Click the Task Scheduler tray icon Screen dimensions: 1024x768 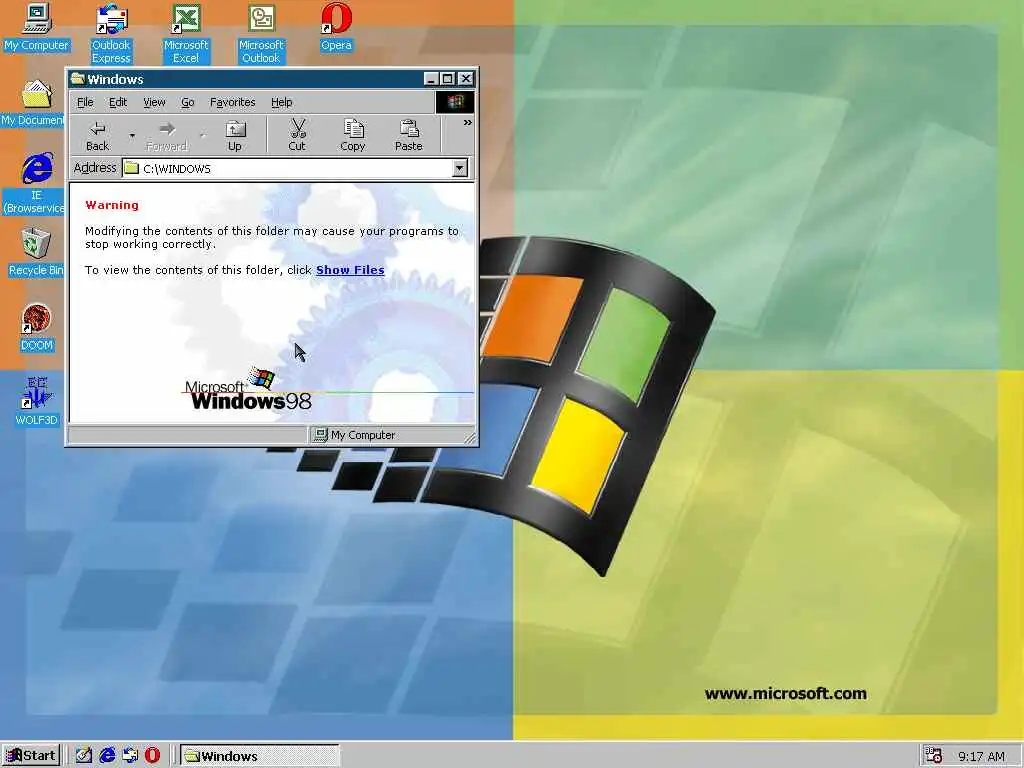pyautogui.click(x=934, y=756)
